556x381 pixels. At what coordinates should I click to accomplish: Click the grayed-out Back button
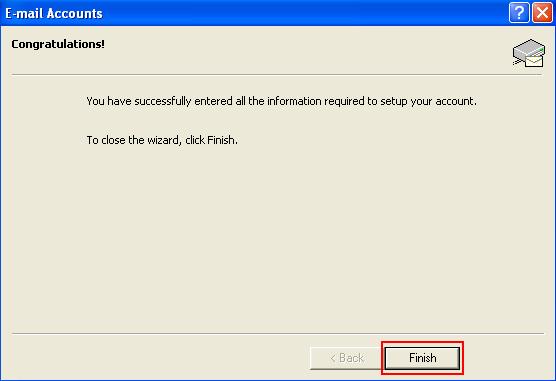click(346, 358)
